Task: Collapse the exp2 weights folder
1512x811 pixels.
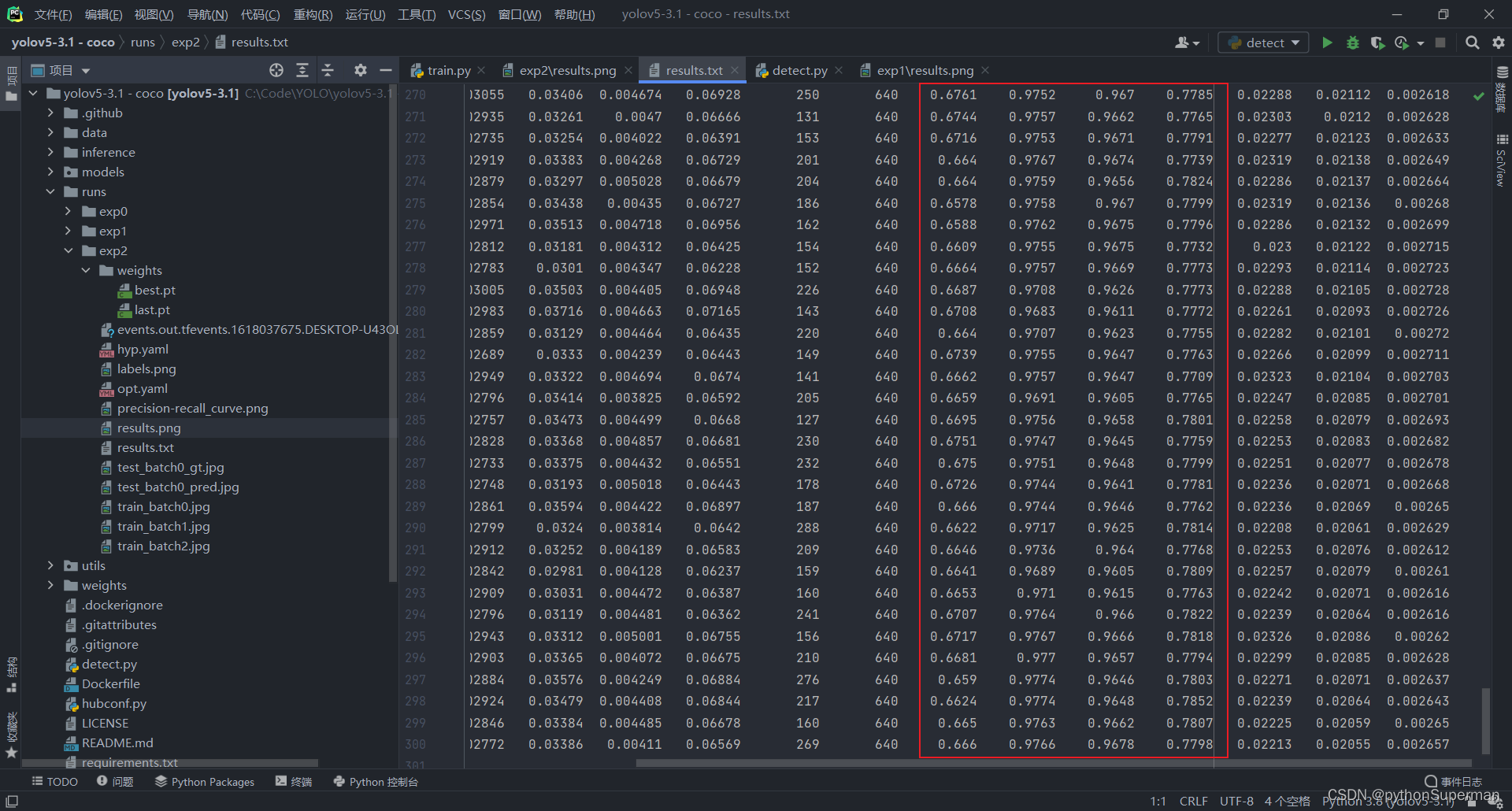Action: point(86,270)
